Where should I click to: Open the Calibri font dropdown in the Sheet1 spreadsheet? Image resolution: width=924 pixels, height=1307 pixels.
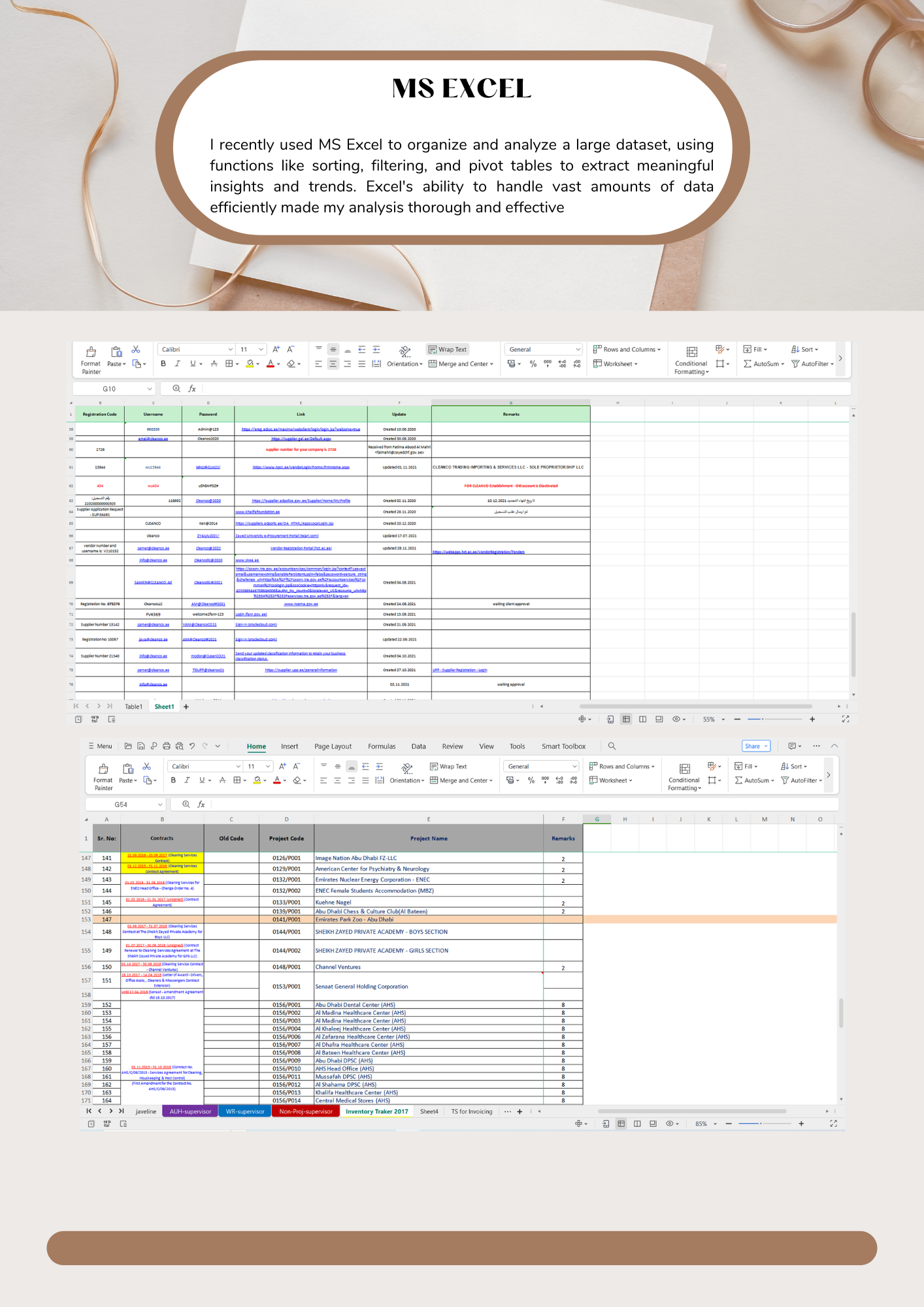click(230, 350)
